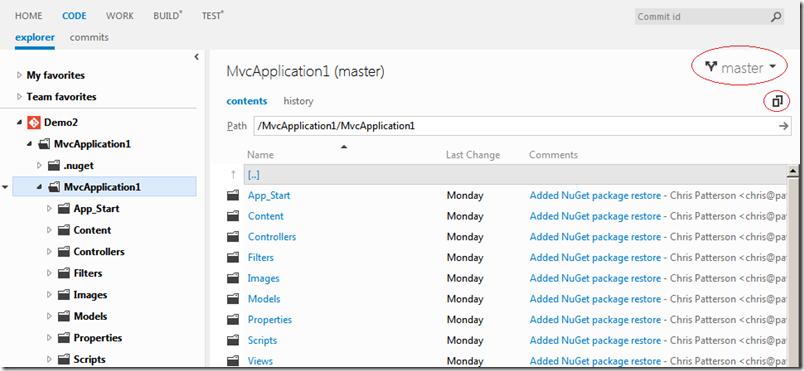Click inside the Commit id search field
Image resolution: width=804 pixels, height=371 pixels.
pyautogui.click(x=702, y=17)
